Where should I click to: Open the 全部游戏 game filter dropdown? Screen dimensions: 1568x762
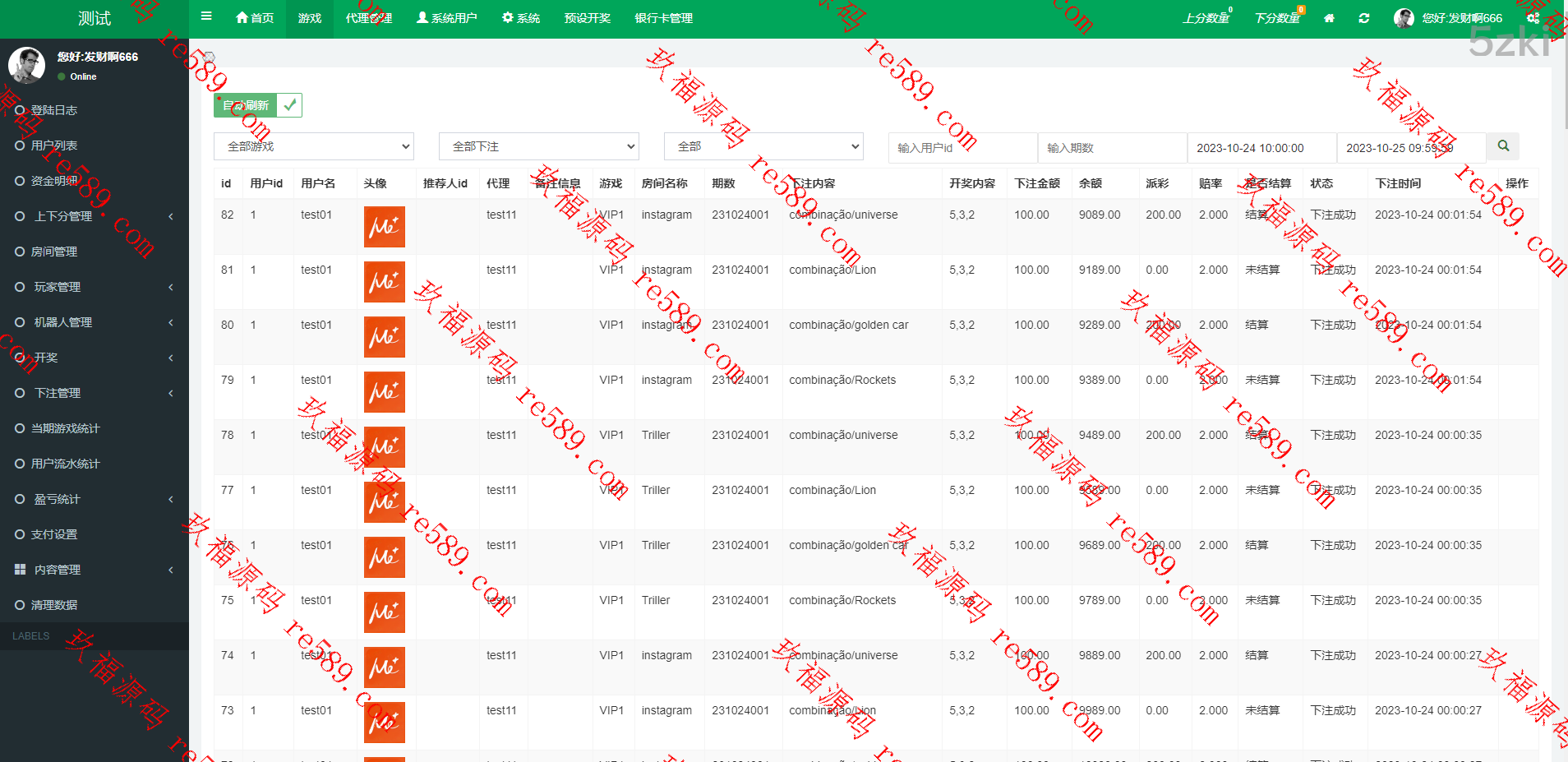tap(314, 146)
